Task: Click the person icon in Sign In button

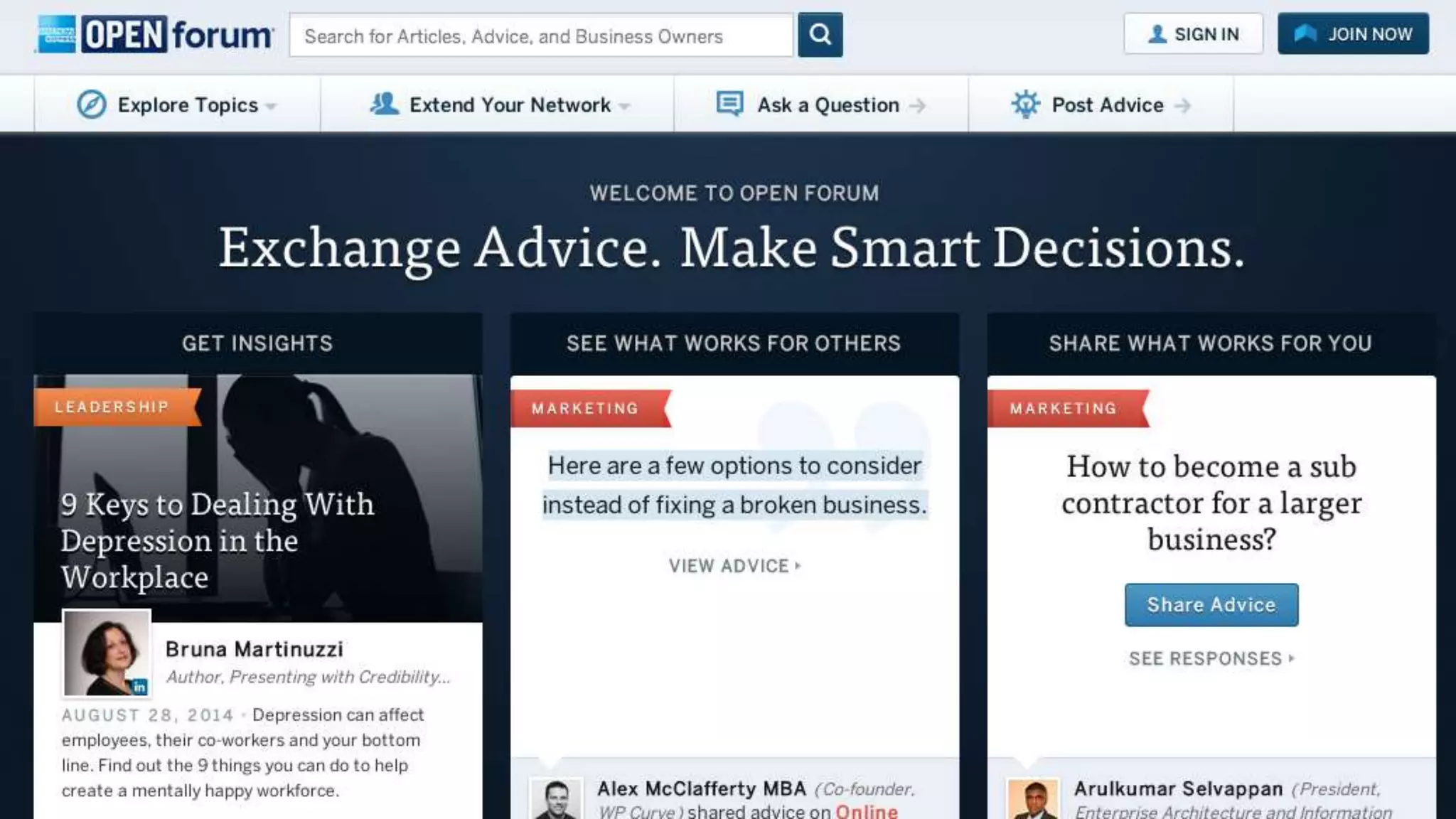Action: coord(1157,34)
